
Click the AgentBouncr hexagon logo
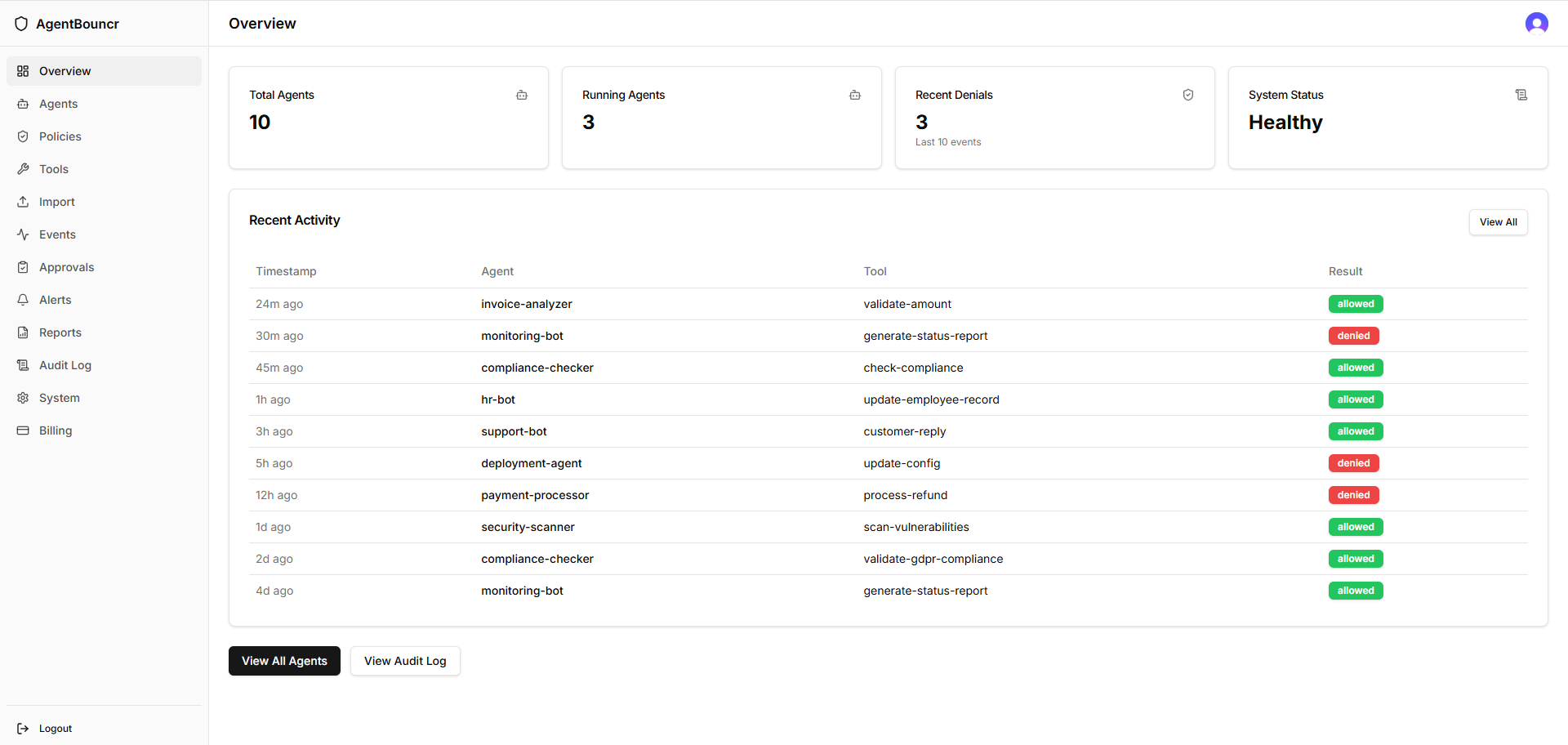[x=21, y=24]
